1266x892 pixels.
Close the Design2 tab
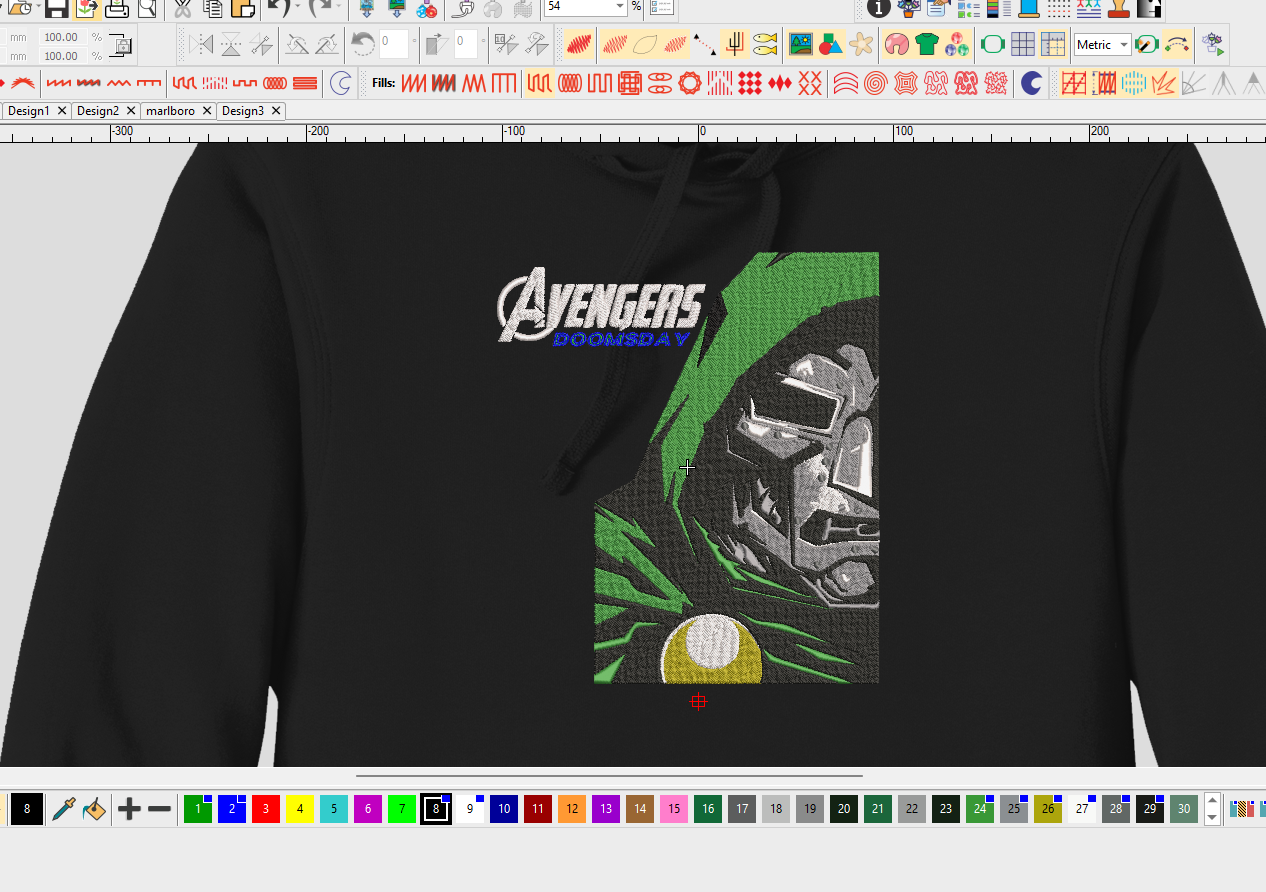point(130,111)
